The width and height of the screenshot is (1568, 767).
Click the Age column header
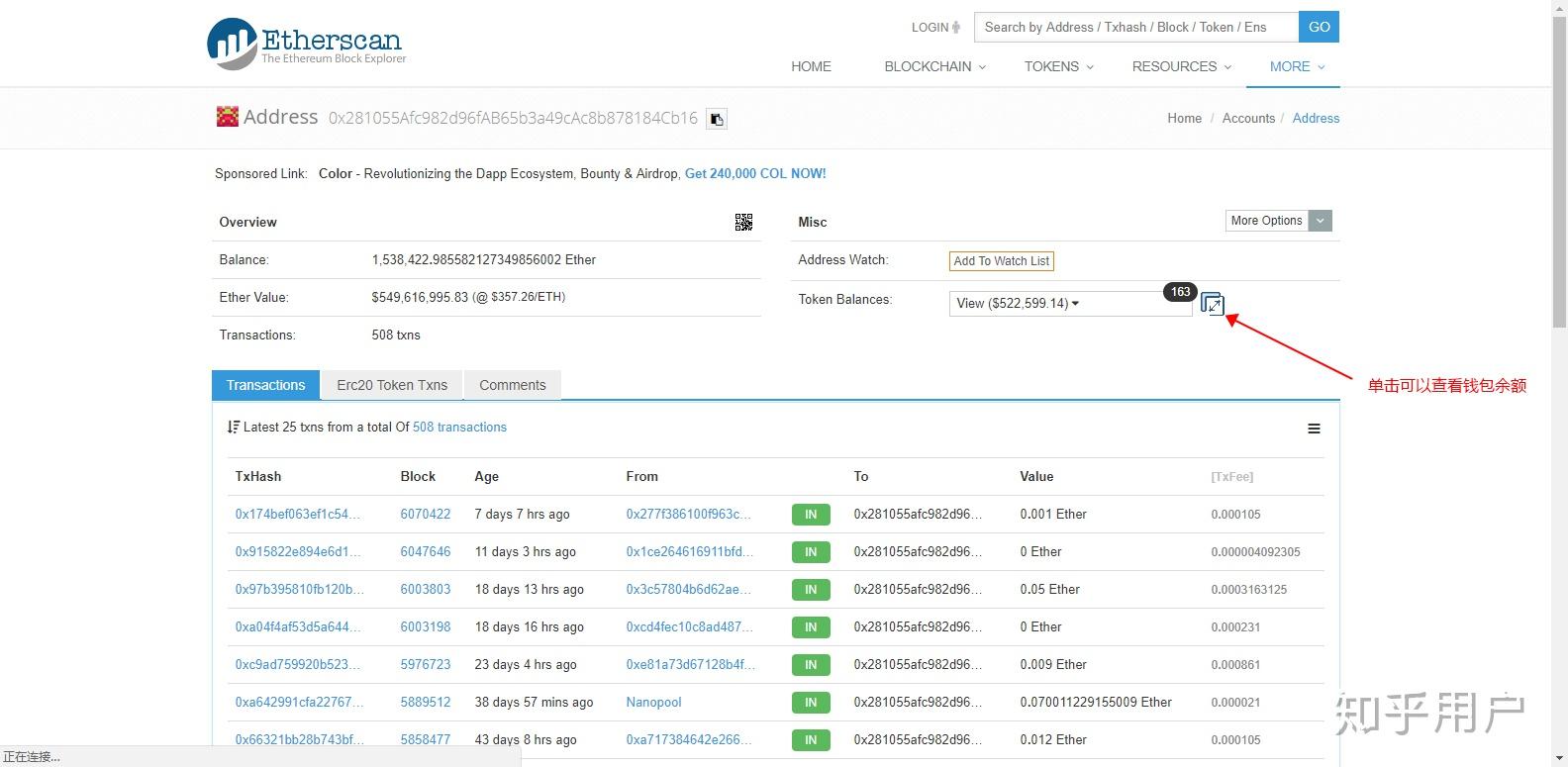[x=486, y=476]
